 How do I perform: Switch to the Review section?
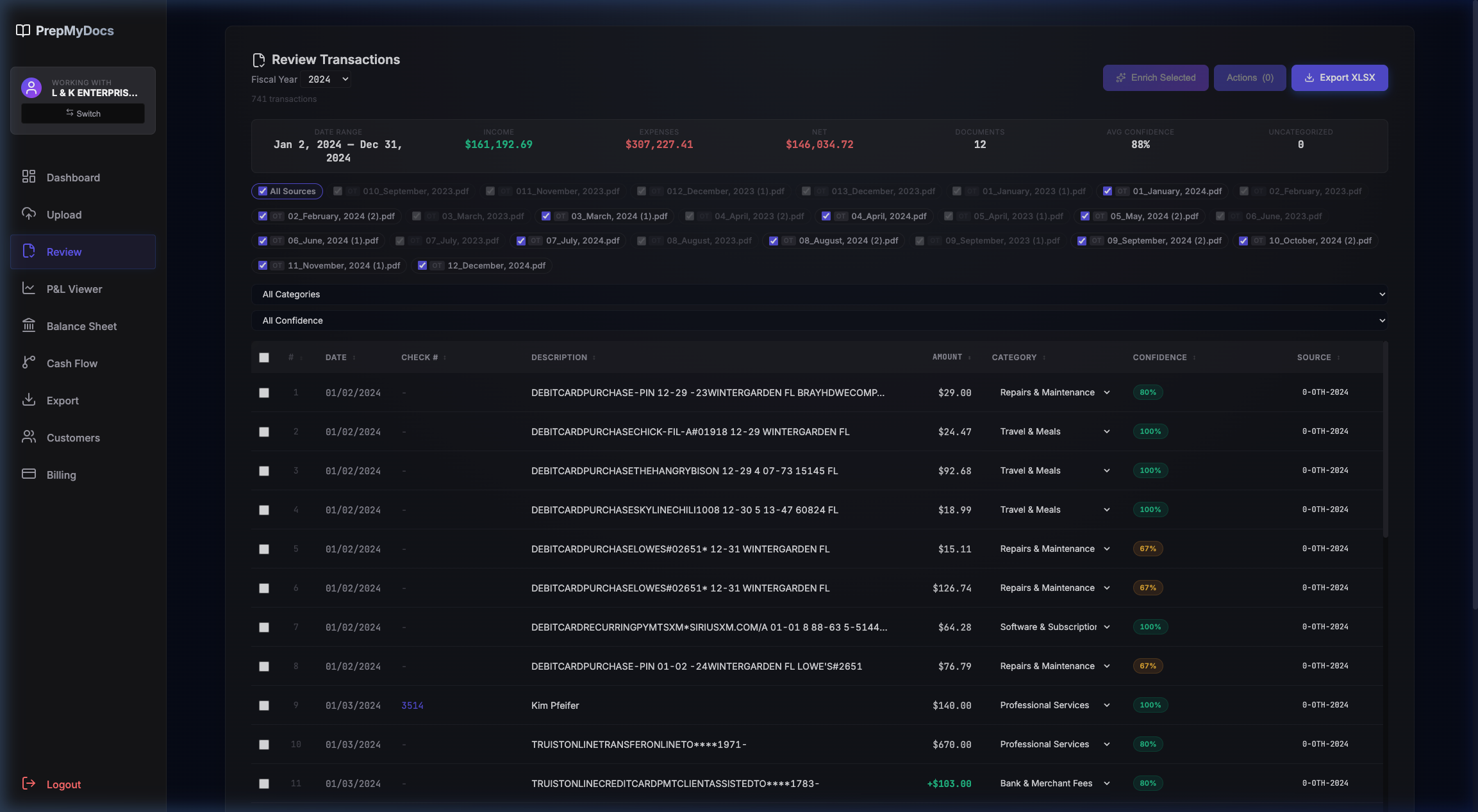pos(64,252)
